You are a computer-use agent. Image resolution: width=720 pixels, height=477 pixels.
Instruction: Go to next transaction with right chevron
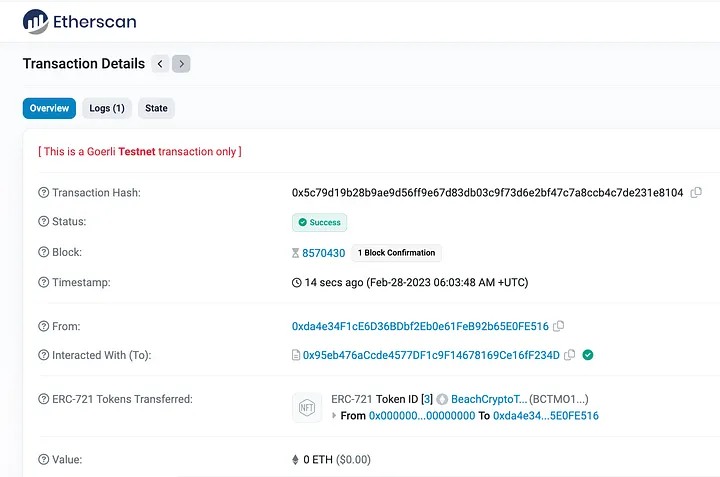[x=181, y=64]
